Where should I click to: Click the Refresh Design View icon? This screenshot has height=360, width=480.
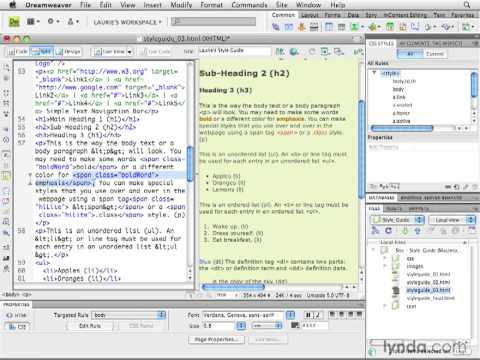click(312, 52)
